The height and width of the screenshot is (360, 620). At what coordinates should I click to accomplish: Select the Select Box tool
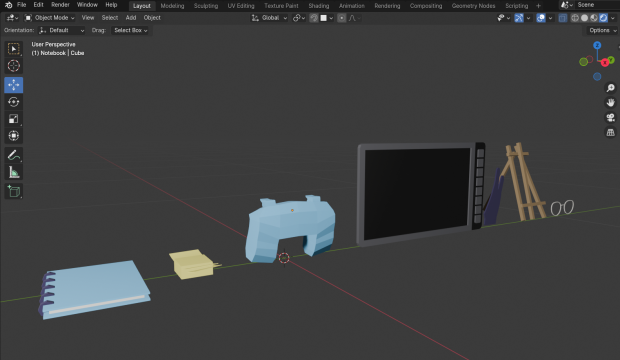13,49
